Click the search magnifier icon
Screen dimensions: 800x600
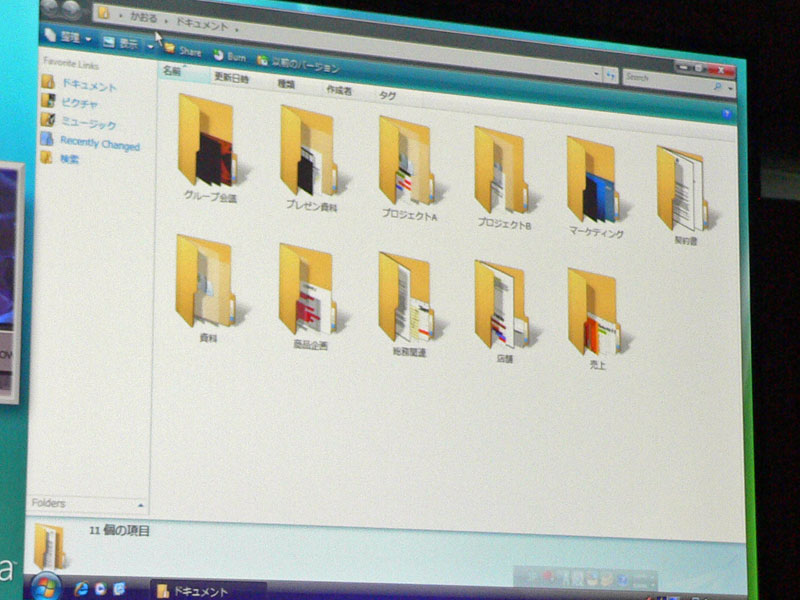pos(717,86)
